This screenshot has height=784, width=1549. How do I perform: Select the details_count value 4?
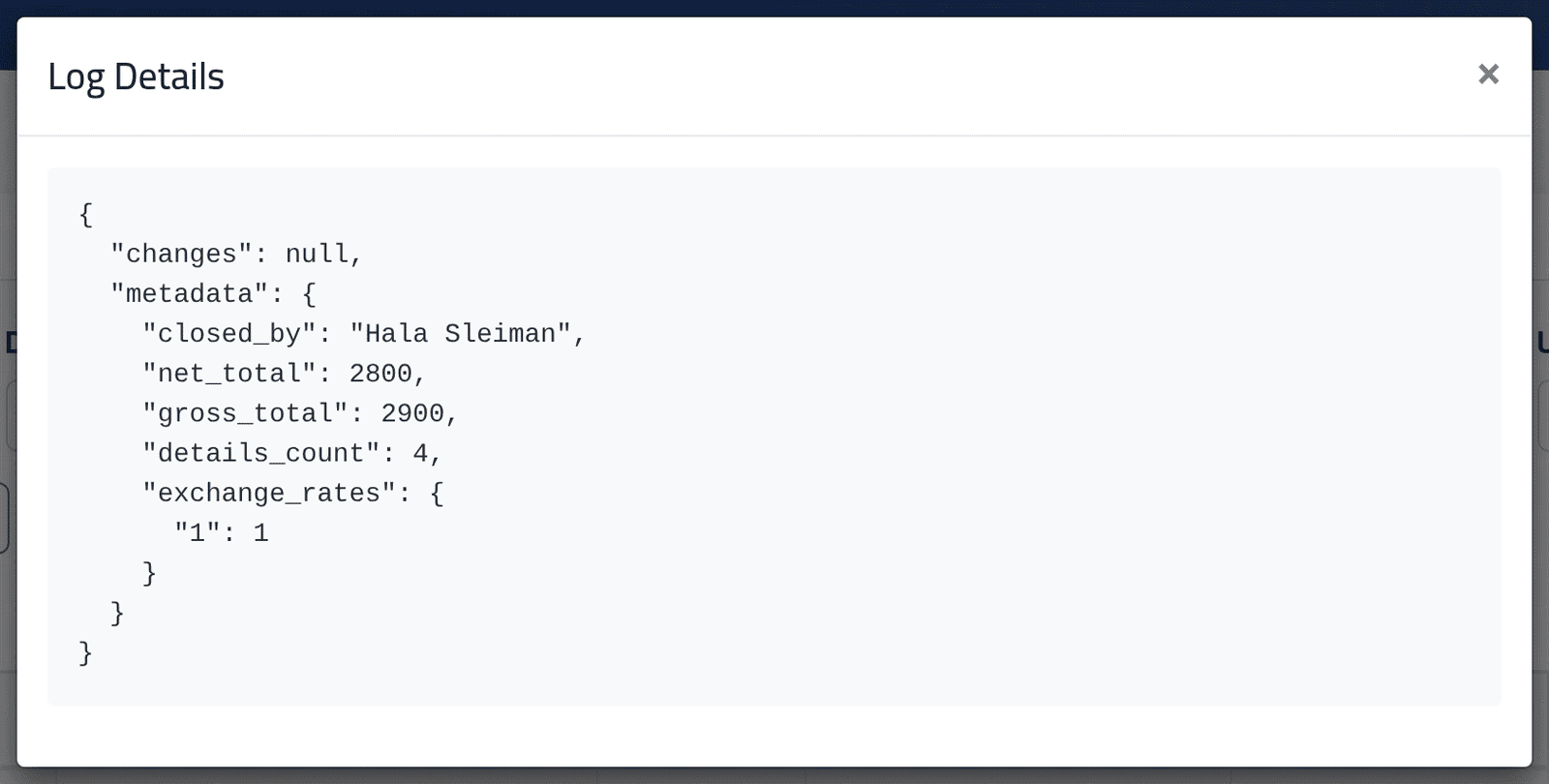coord(420,453)
